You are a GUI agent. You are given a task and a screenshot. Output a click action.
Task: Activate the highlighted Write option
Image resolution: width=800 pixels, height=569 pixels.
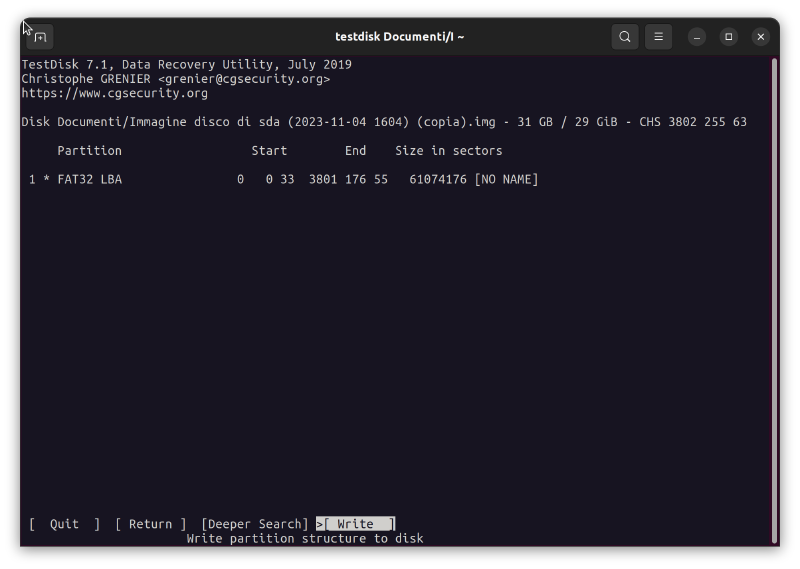pos(356,524)
